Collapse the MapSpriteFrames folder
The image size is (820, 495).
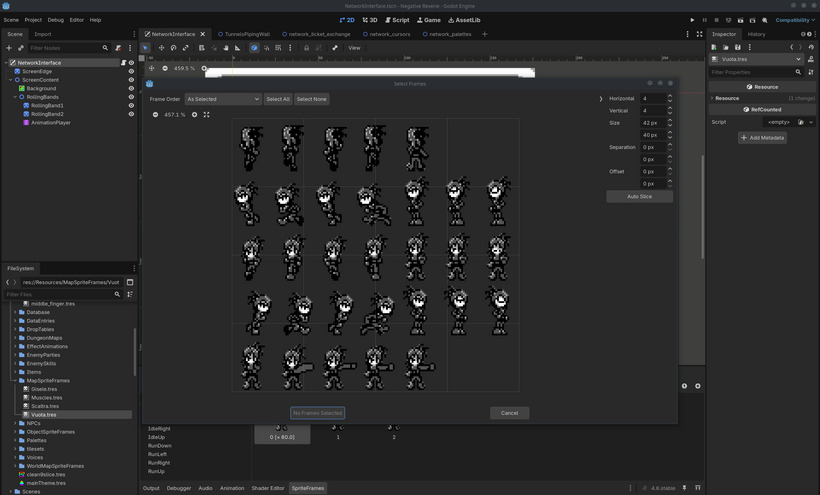pos(15,381)
